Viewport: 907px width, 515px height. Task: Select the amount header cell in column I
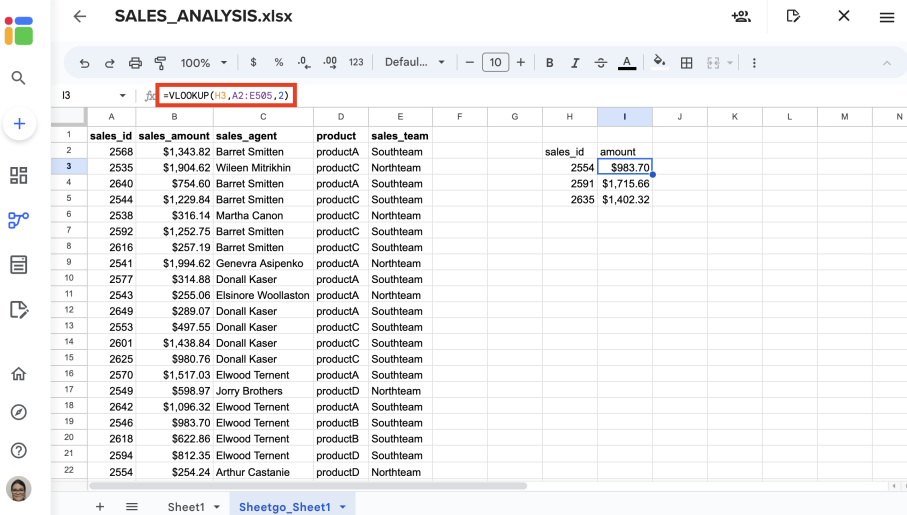(625, 152)
